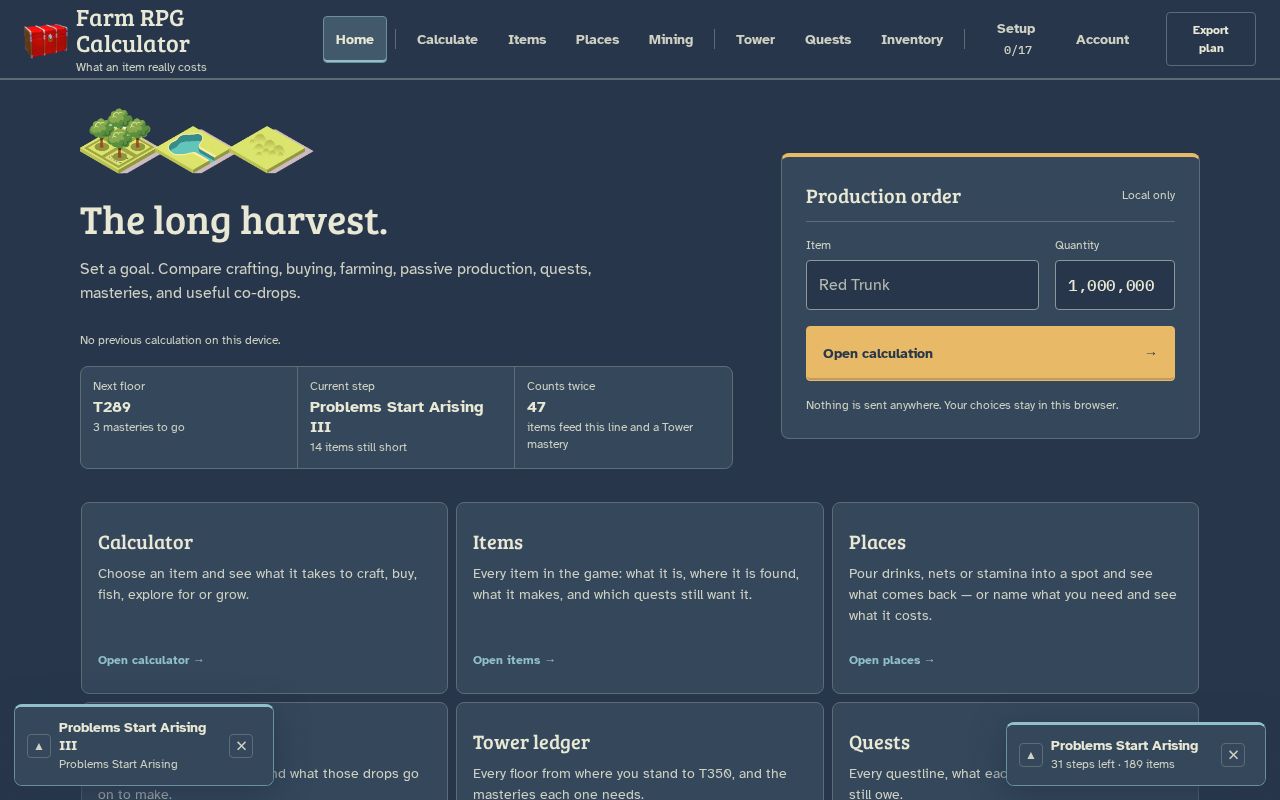The height and width of the screenshot is (800, 1280).
Task: Open the Places nav tab
Action: click(x=597, y=40)
